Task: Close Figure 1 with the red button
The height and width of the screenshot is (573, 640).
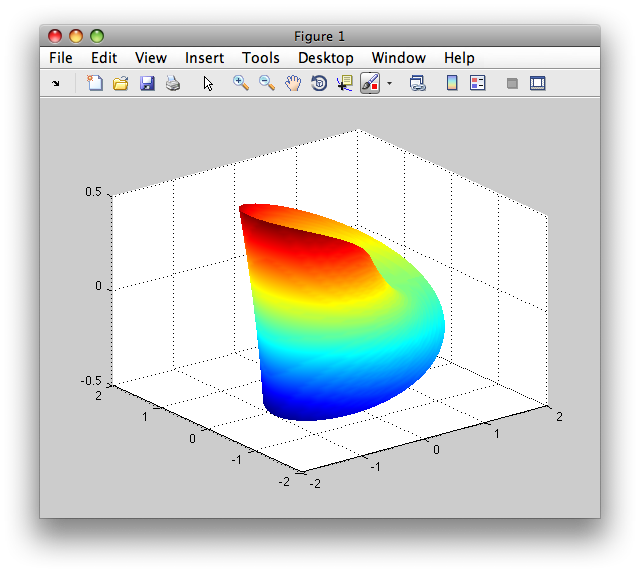Action: click(x=55, y=36)
